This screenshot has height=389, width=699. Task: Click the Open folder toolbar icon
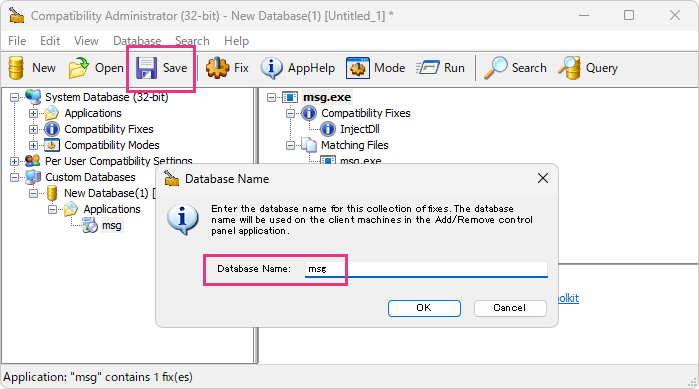click(78, 68)
